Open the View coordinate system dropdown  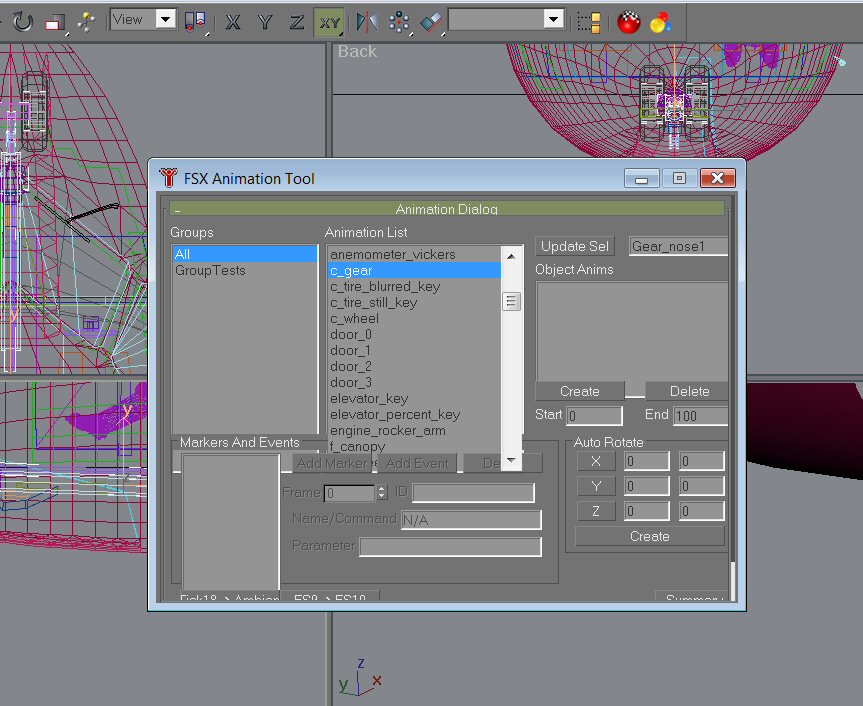165,20
